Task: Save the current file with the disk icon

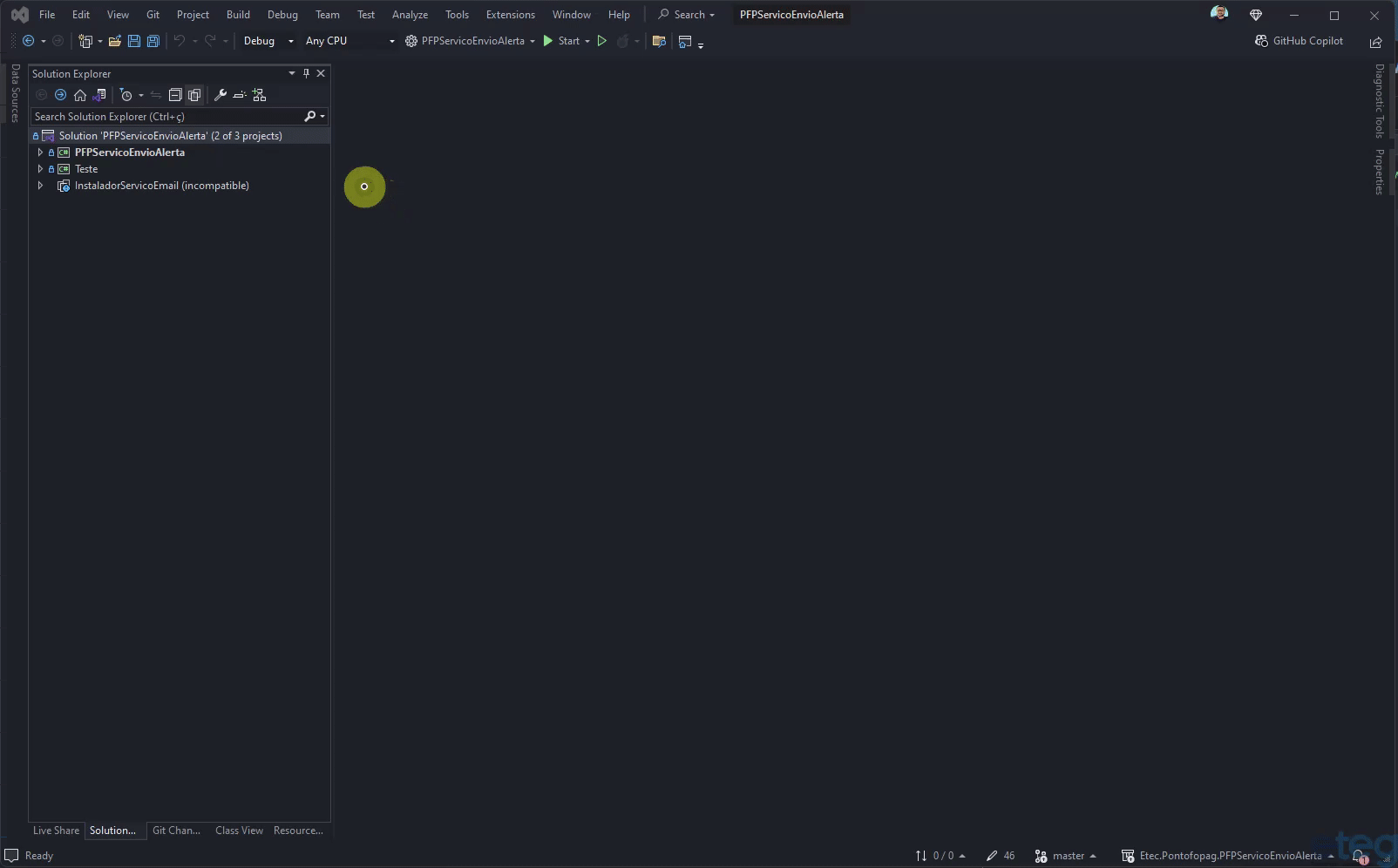Action: click(x=133, y=41)
